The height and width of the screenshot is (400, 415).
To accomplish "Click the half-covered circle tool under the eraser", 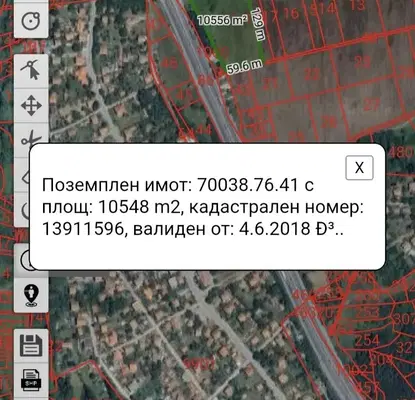I will (22, 209).
